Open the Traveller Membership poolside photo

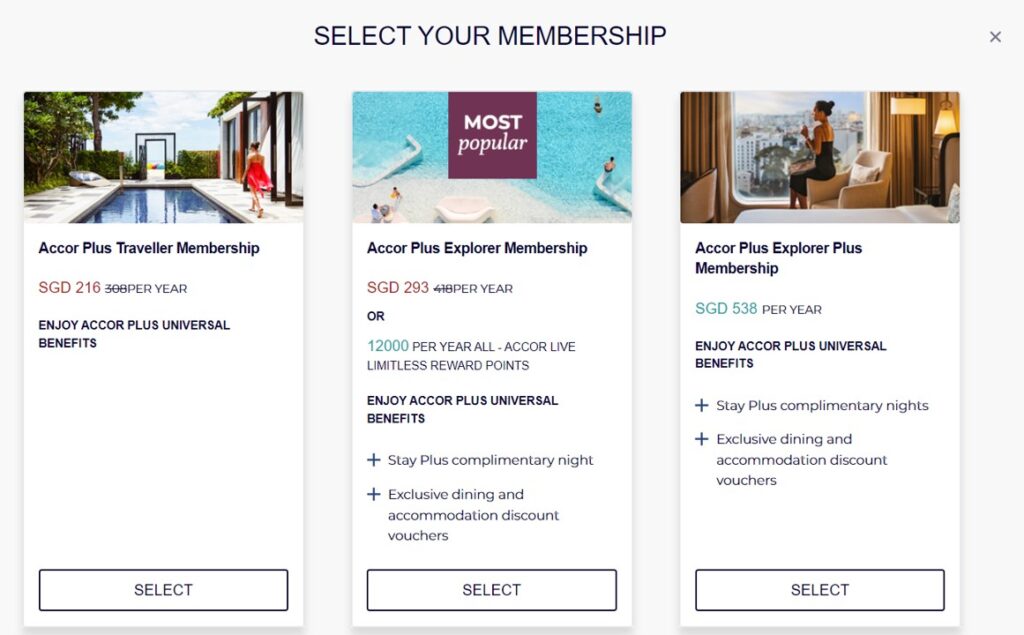tap(162, 156)
